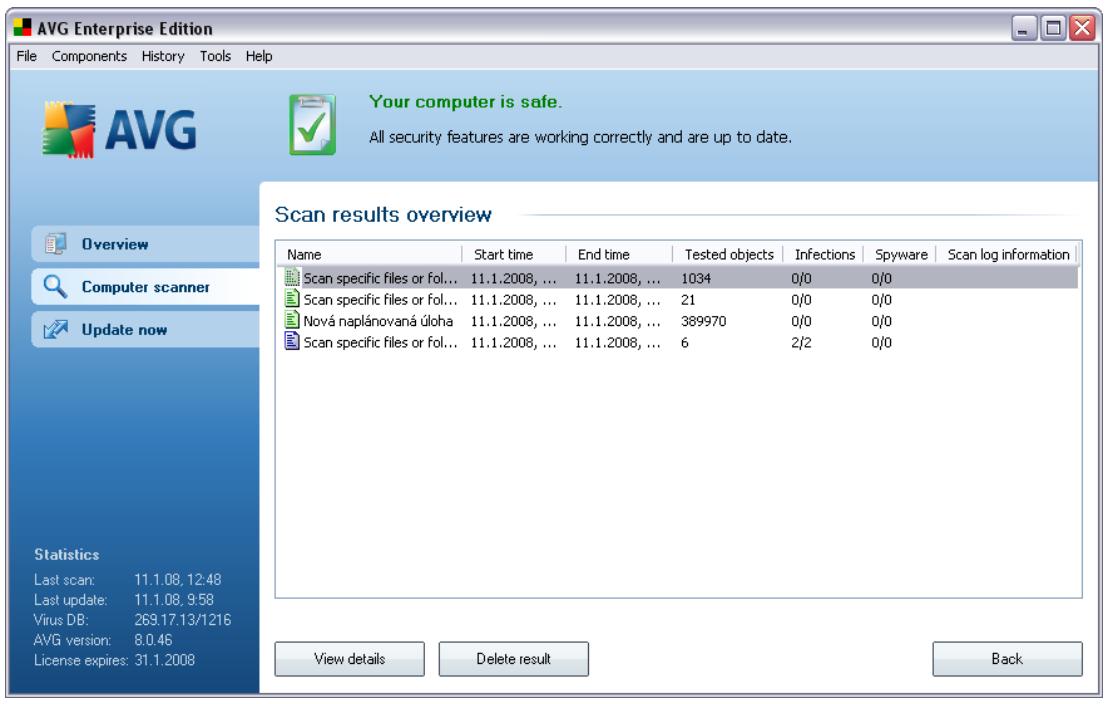Select the Update now option

click(145, 330)
